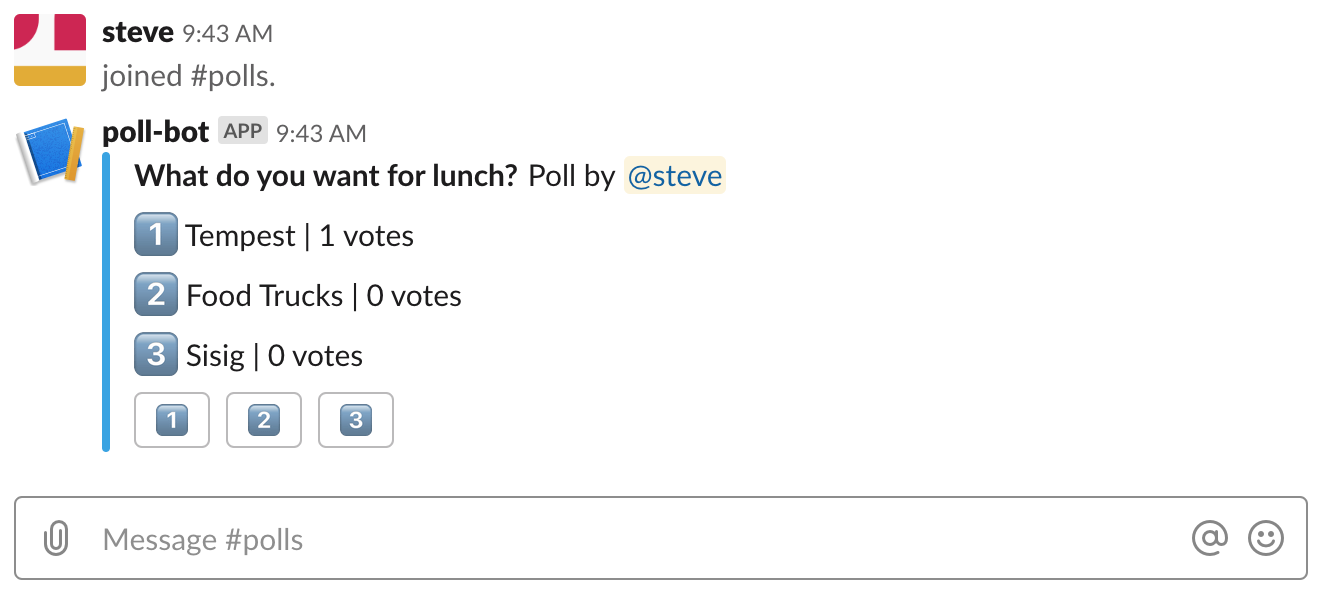Click steve's profile avatar
This screenshot has height=592, width=1320.
50,50
